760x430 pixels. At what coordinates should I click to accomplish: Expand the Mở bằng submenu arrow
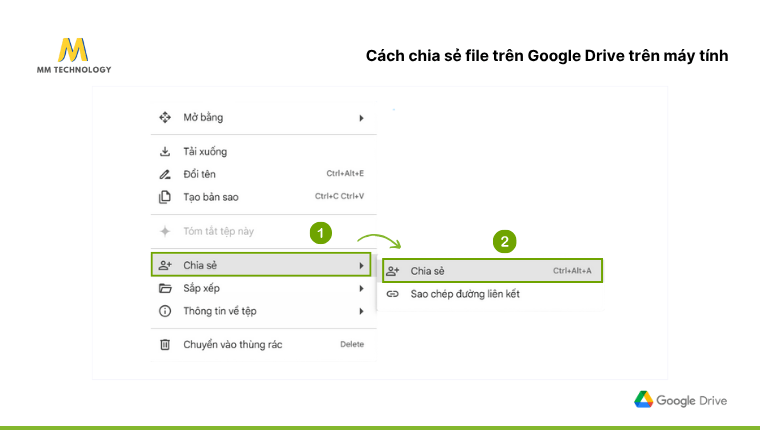click(x=361, y=118)
